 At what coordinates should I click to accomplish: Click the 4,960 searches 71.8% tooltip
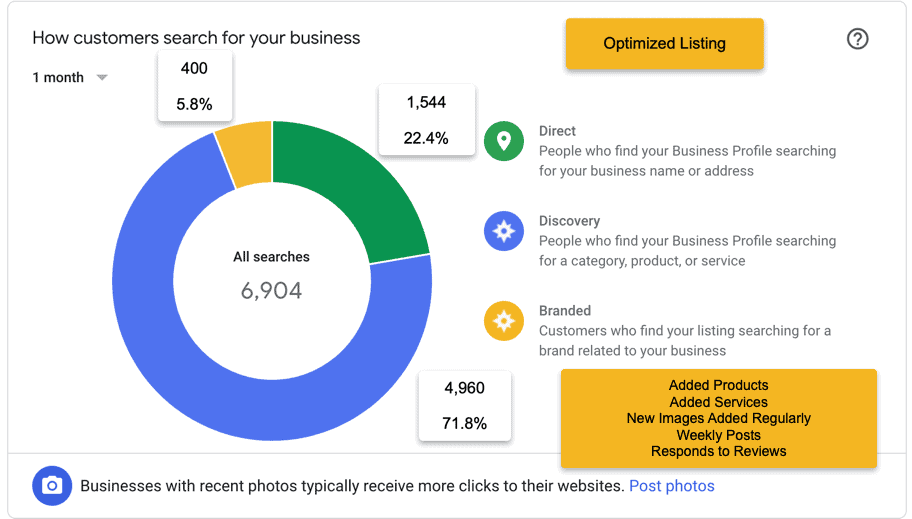click(x=465, y=406)
